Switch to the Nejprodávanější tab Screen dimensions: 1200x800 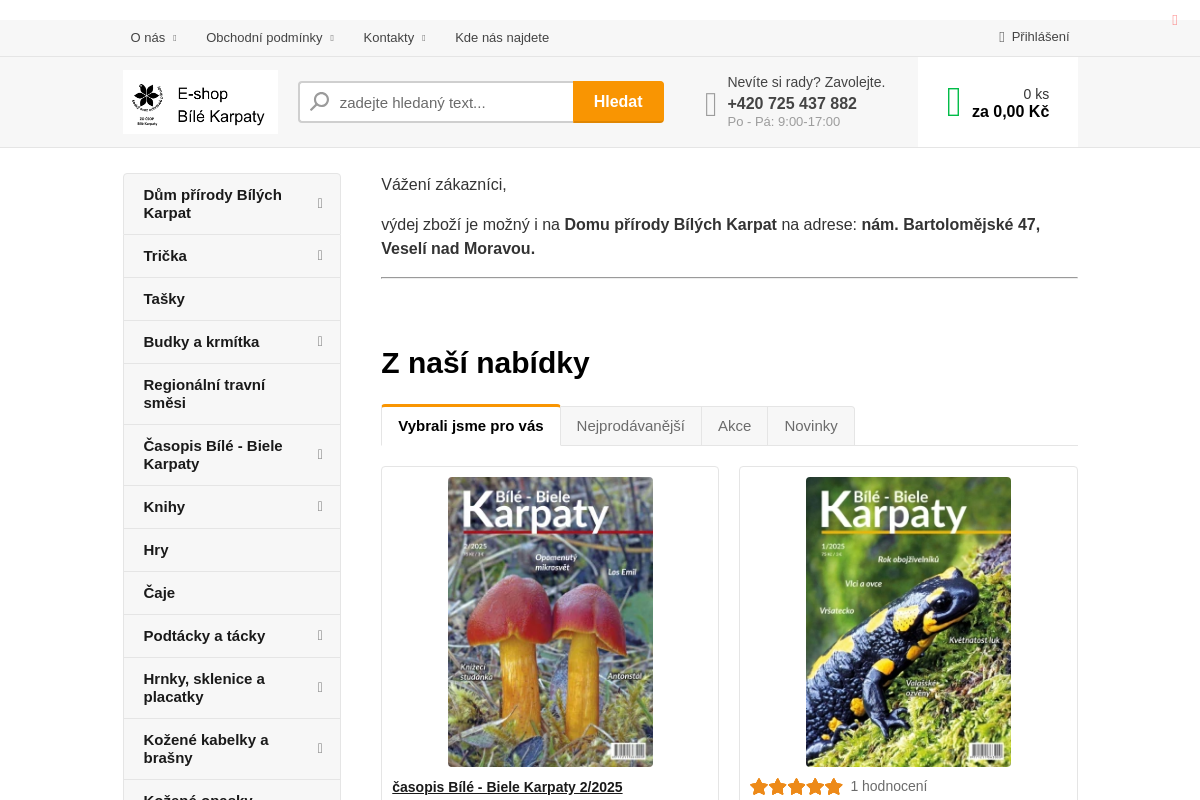click(630, 425)
